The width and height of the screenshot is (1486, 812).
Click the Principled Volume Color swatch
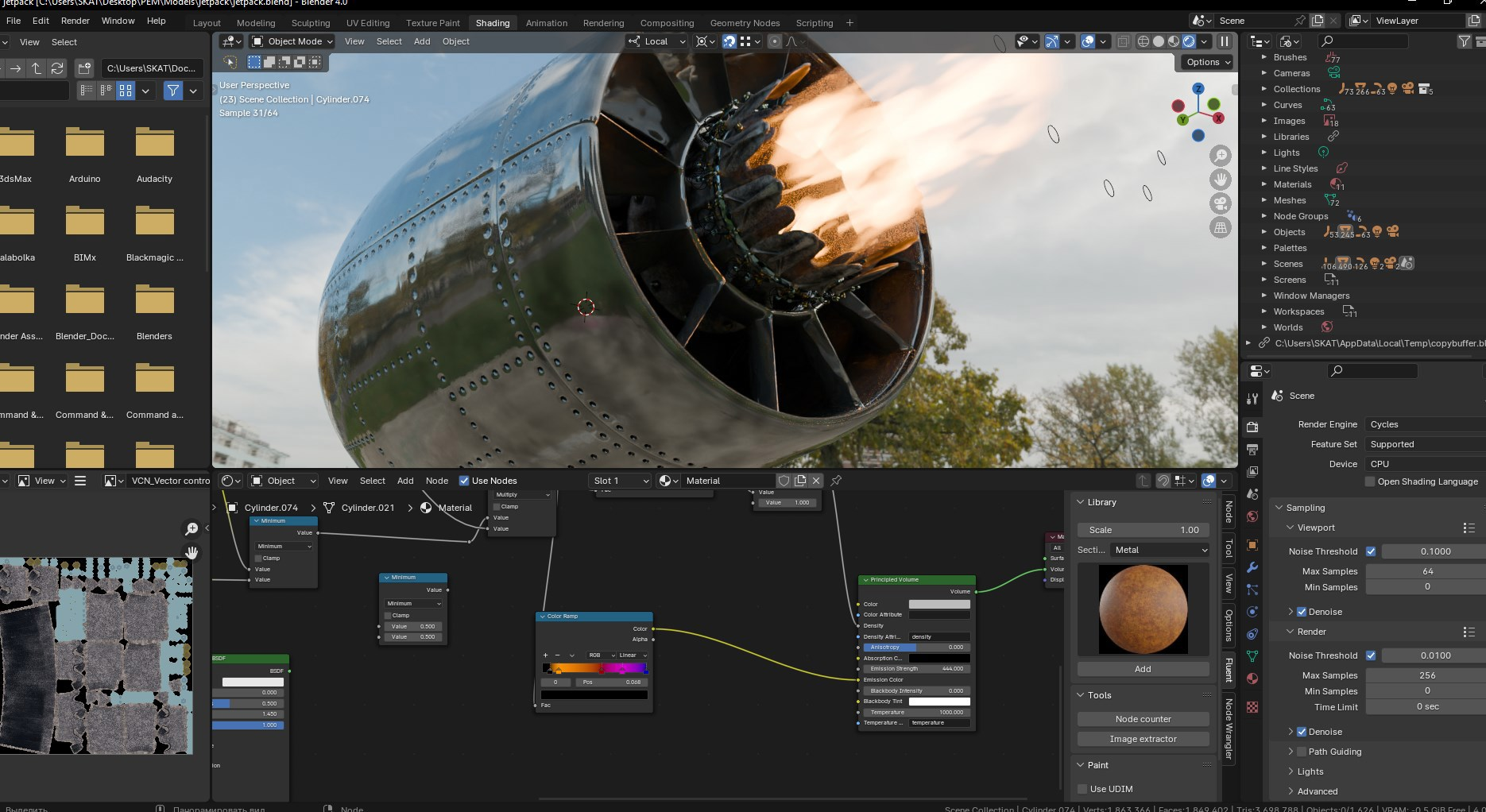coord(939,605)
